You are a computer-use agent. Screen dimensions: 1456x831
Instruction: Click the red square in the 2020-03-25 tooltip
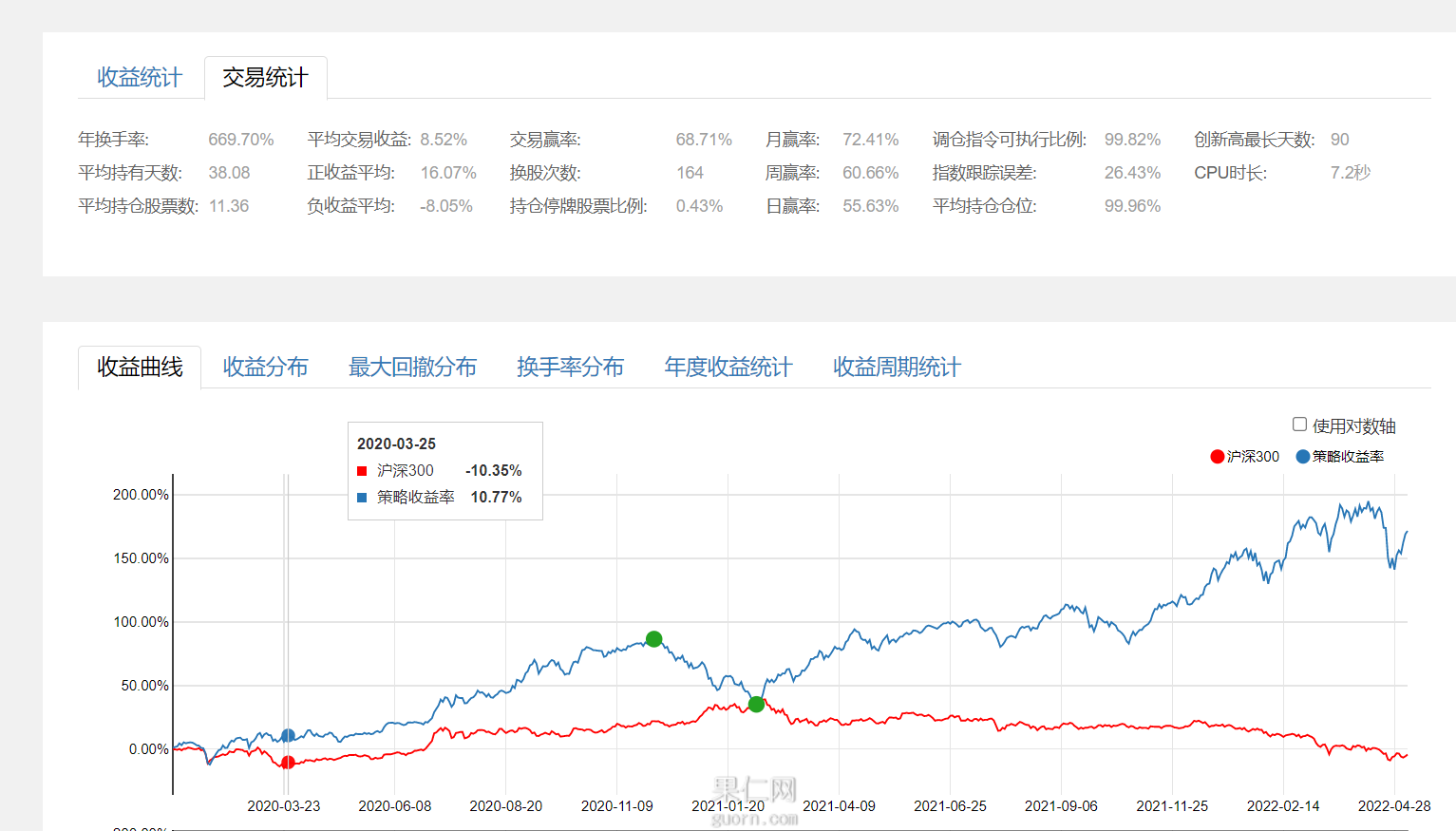[x=362, y=471]
